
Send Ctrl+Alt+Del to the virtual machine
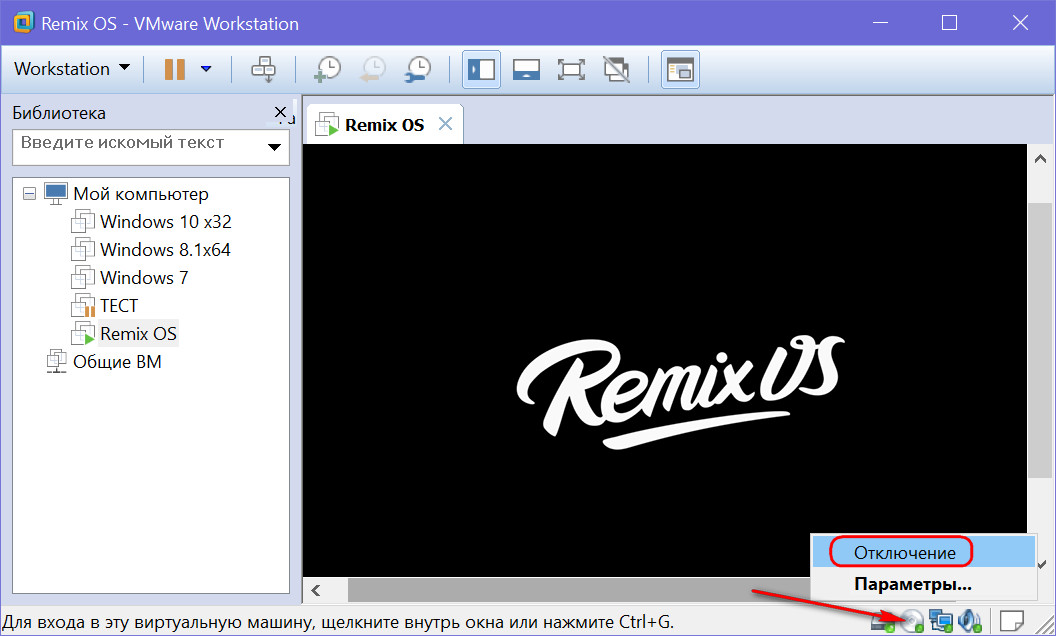[263, 69]
